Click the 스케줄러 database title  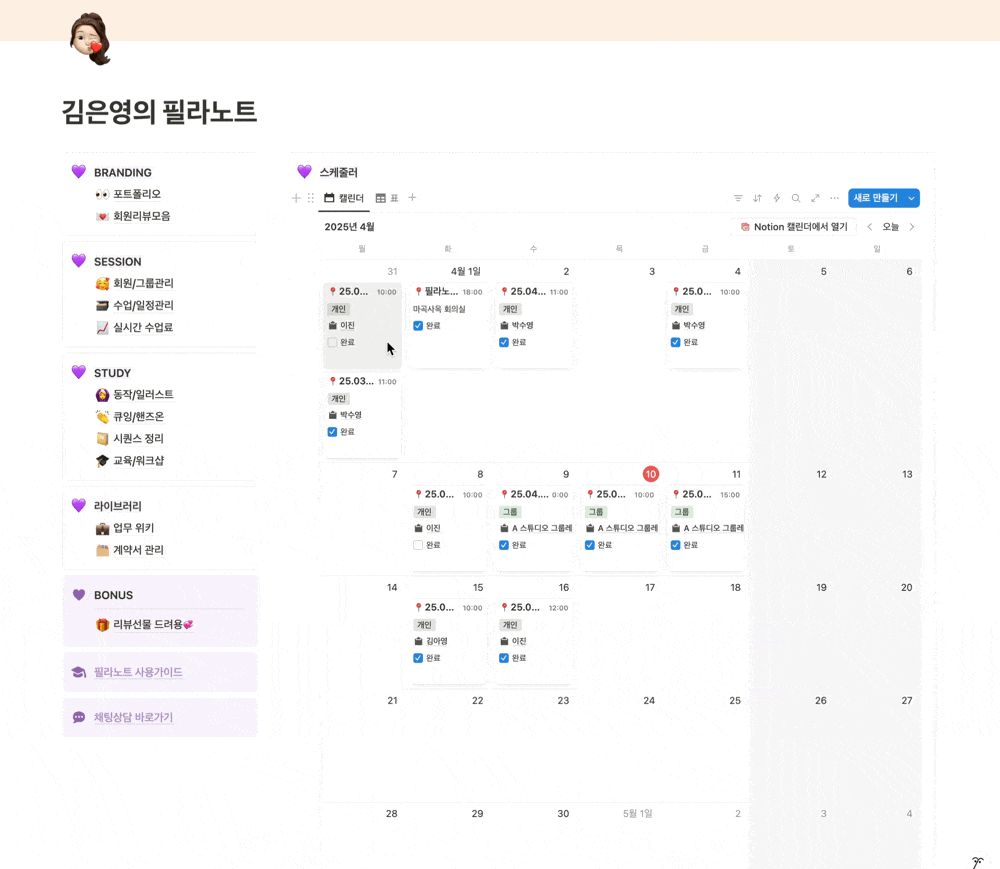click(339, 172)
